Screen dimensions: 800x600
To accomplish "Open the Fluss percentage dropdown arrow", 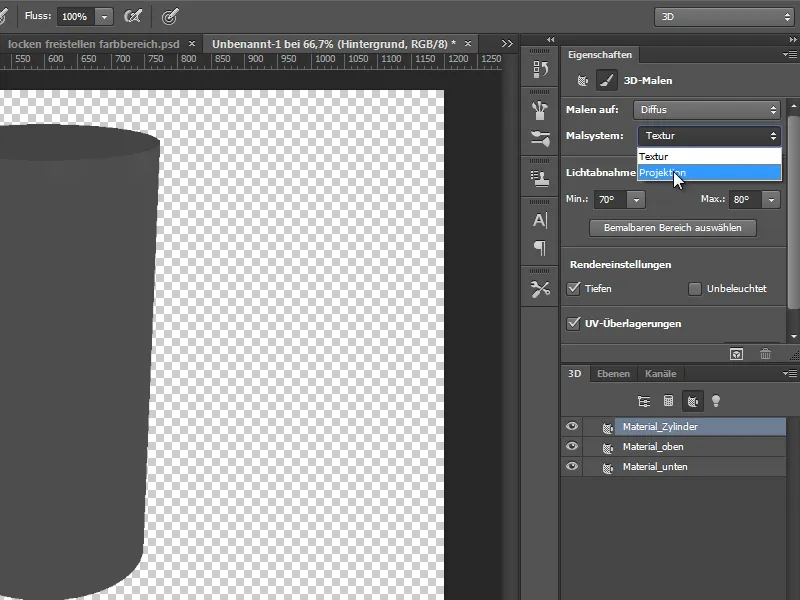I will point(104,17).
